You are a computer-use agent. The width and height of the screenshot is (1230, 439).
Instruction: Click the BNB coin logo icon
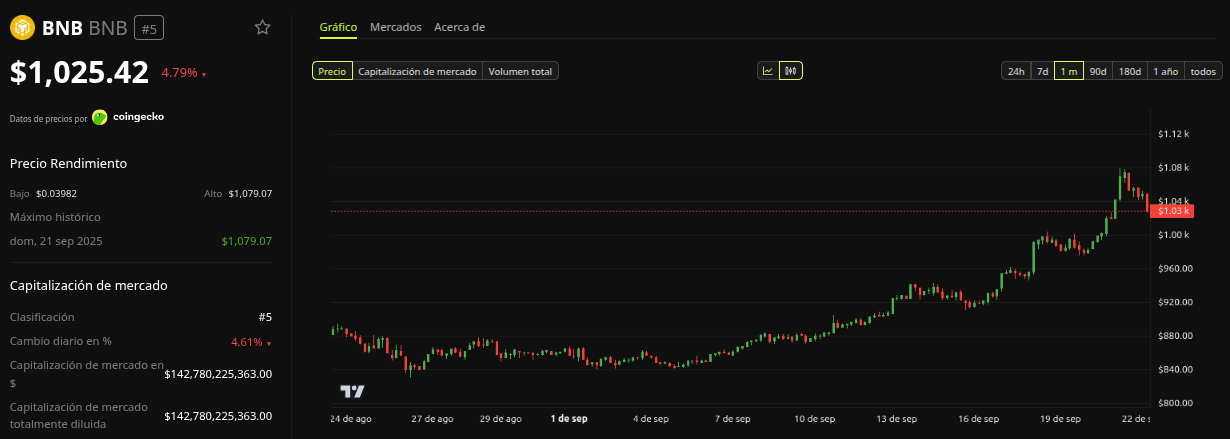point(22,28)
